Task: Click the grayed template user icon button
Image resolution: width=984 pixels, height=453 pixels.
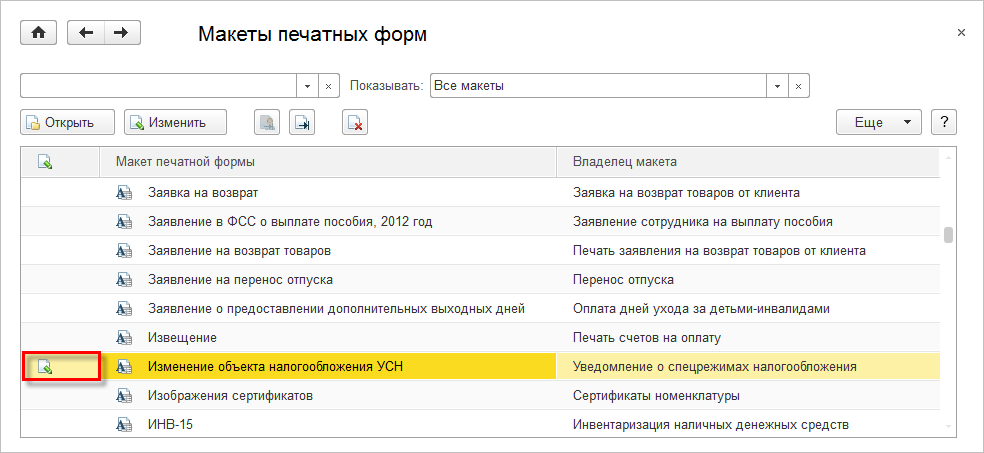Action: click(x=267, y=122)
